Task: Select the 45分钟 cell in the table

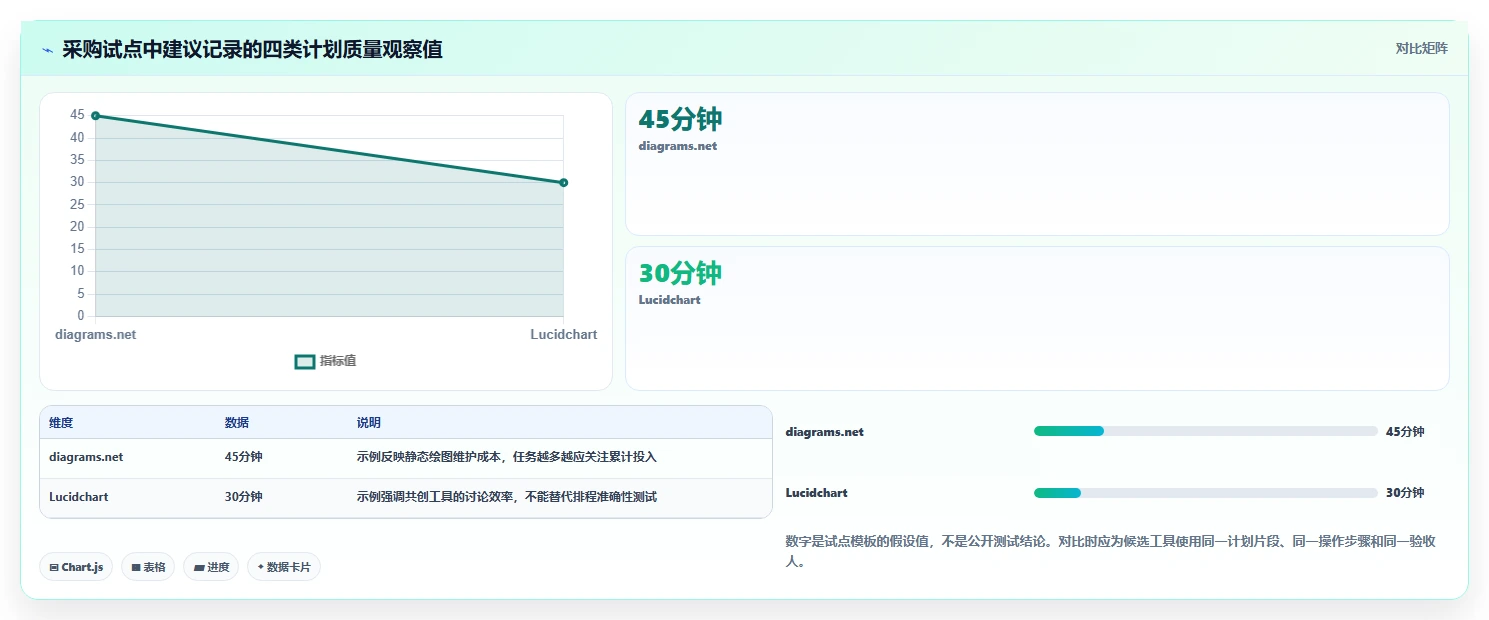Action: [244, 457]
